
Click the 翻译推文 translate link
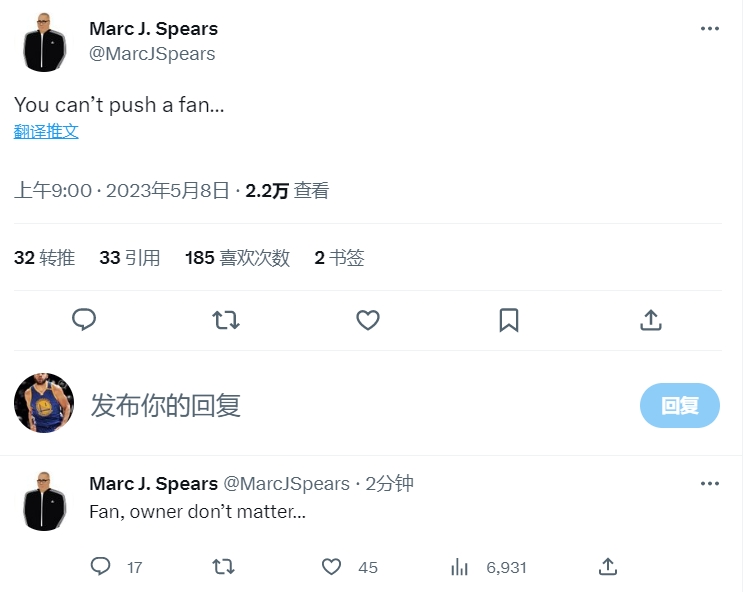(x=46, y=131)
